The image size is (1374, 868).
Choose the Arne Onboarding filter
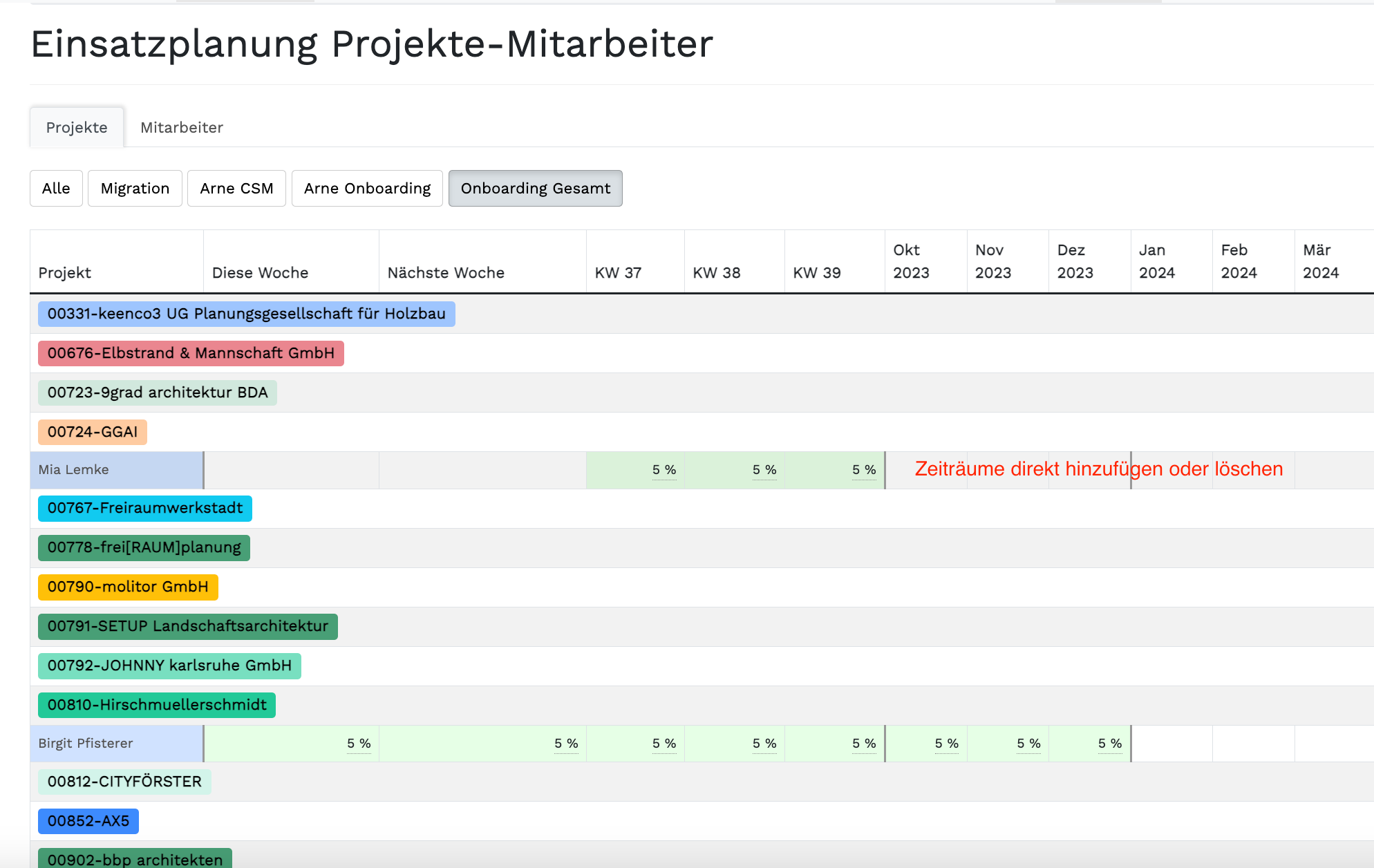(367, 188)
